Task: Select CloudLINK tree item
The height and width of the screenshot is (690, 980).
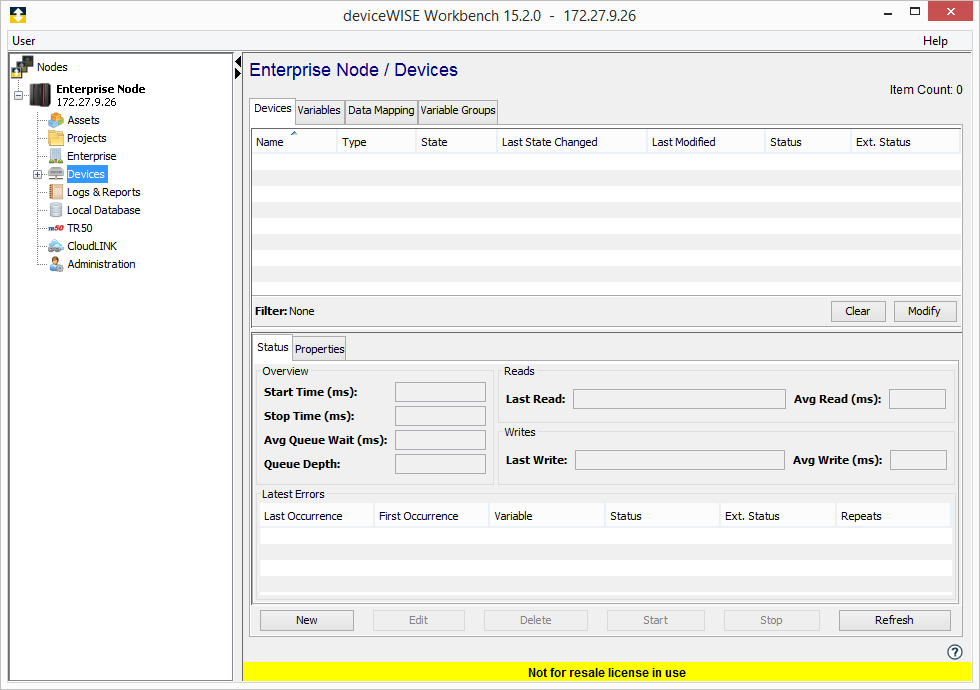Action: (92, 246)
